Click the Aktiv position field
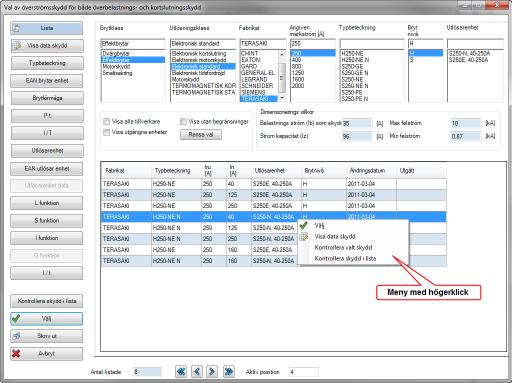 [303, 372]
